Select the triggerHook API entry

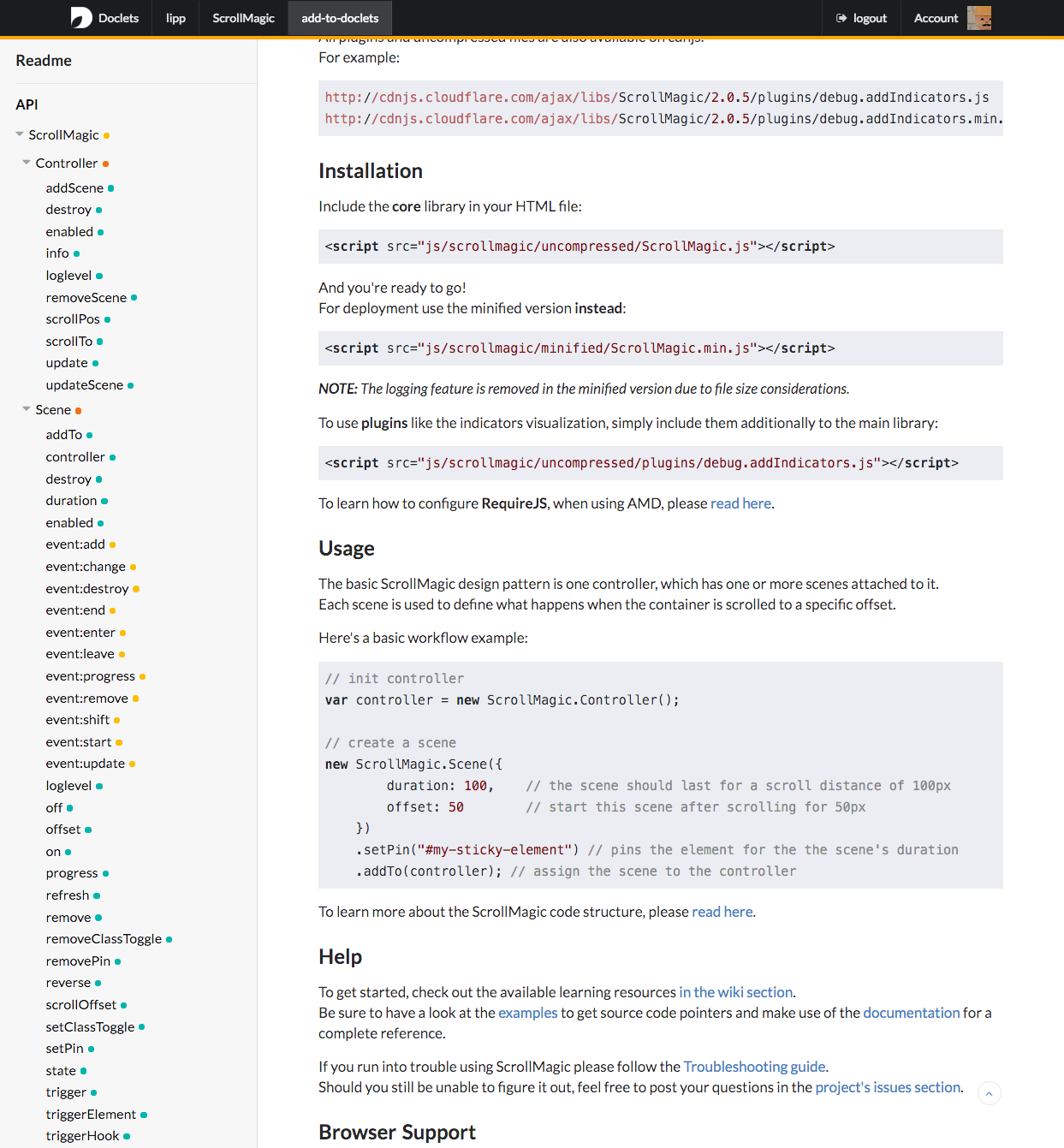pos(82,1136)
